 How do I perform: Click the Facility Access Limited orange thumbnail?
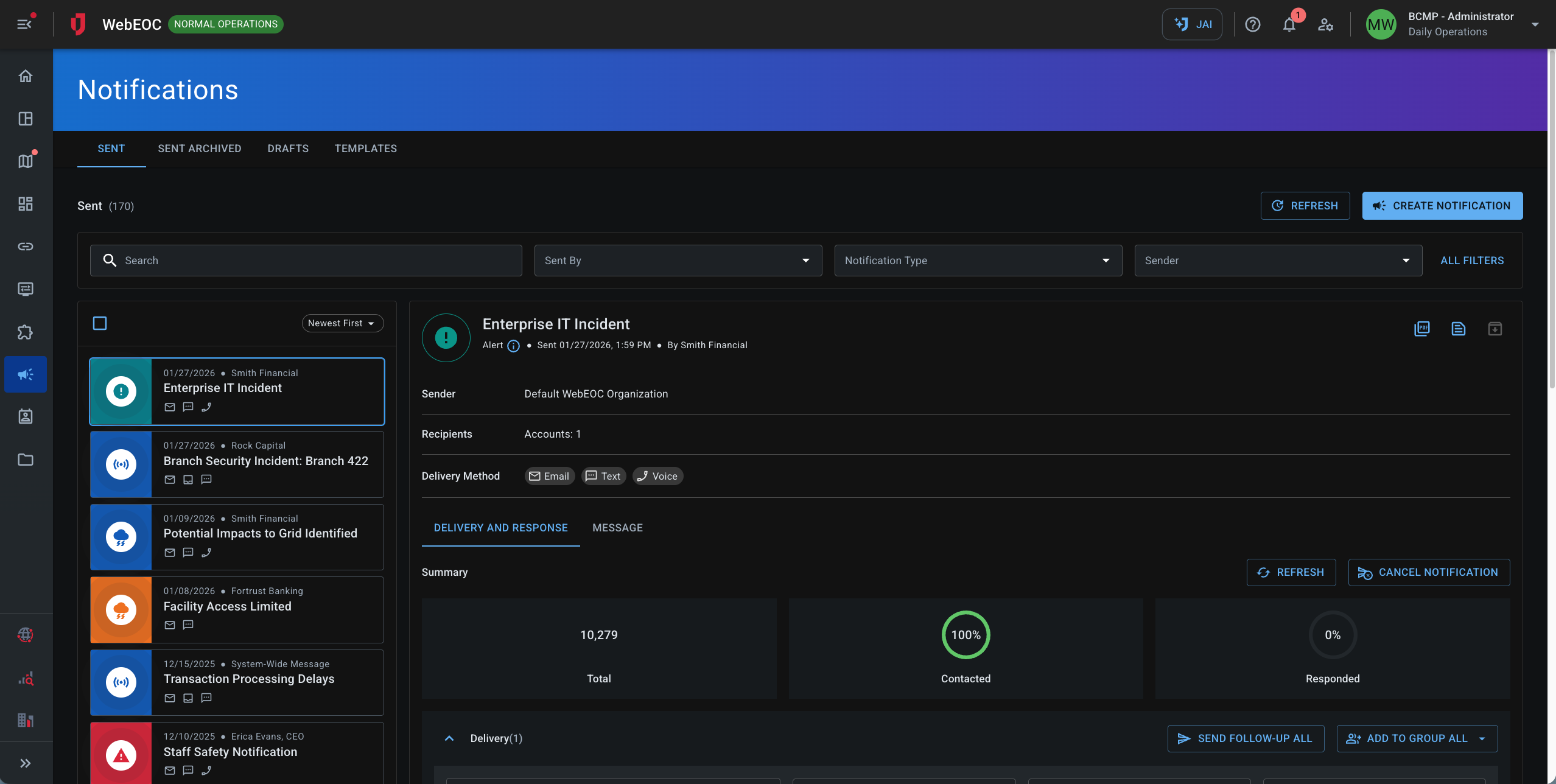(121, 610)
